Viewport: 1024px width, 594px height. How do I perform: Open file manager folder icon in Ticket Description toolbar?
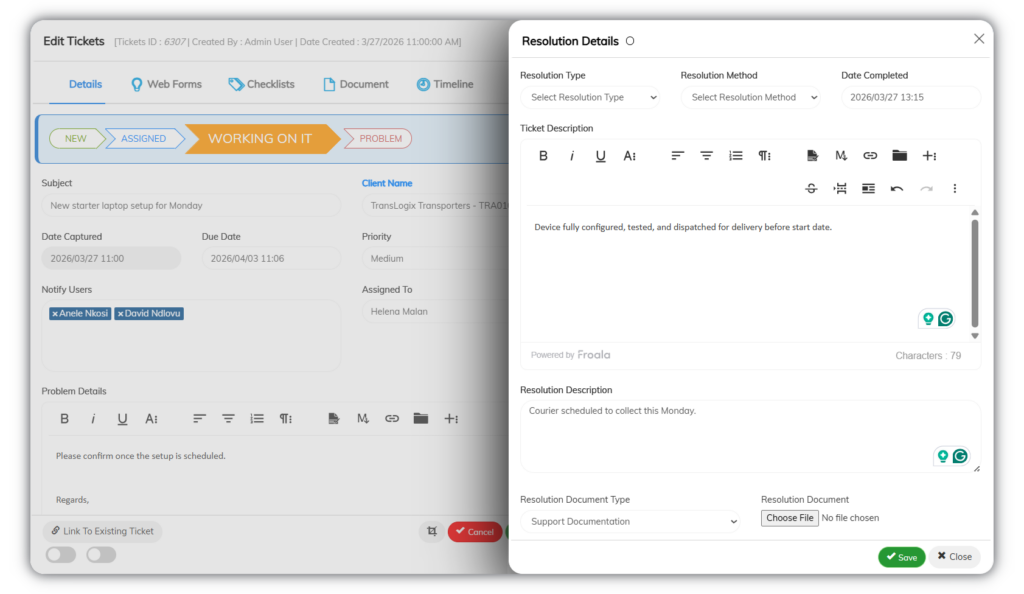pyautogui.click(x=899, y=155)
